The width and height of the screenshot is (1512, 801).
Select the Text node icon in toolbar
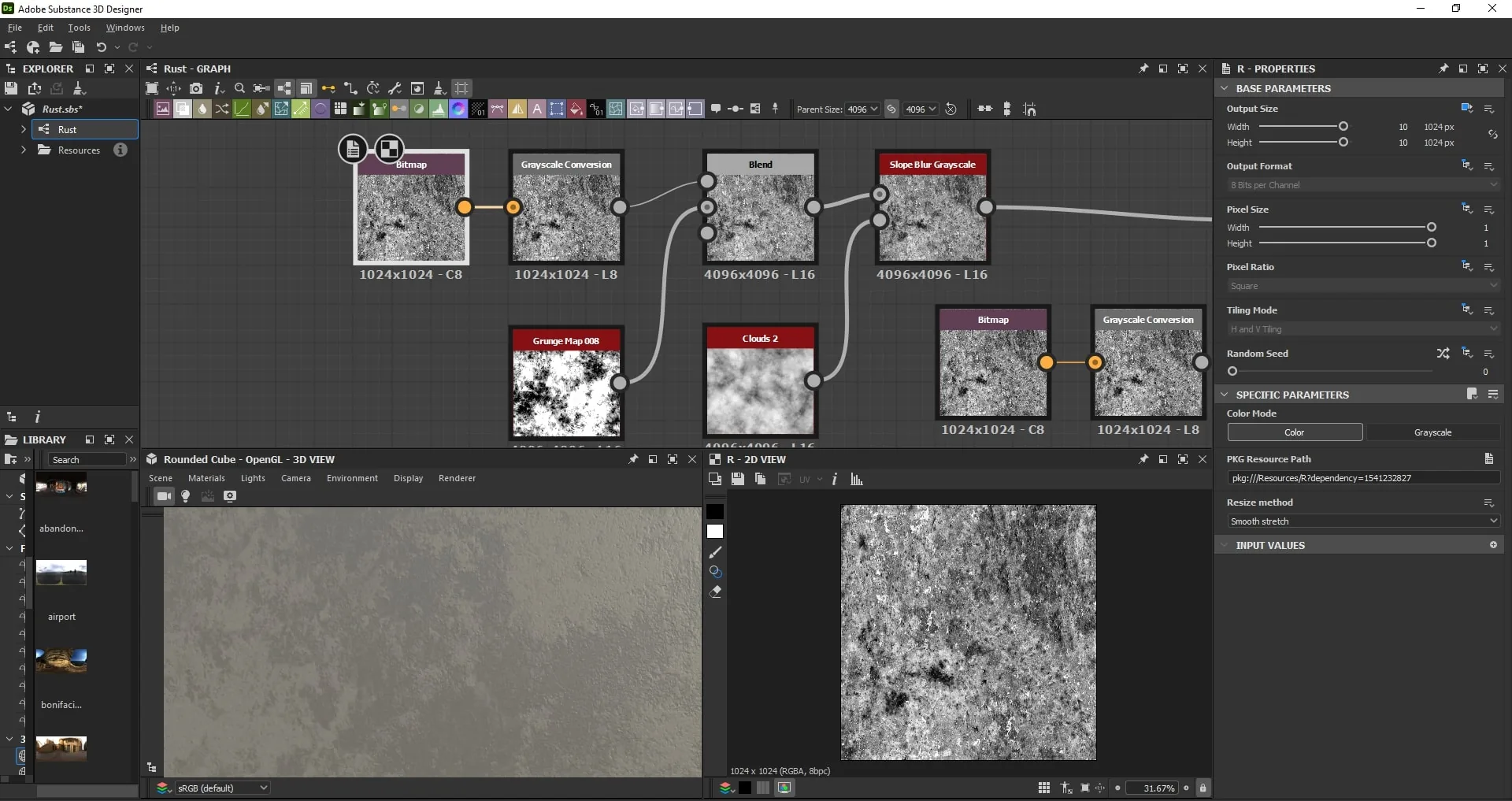coord(537,109)
